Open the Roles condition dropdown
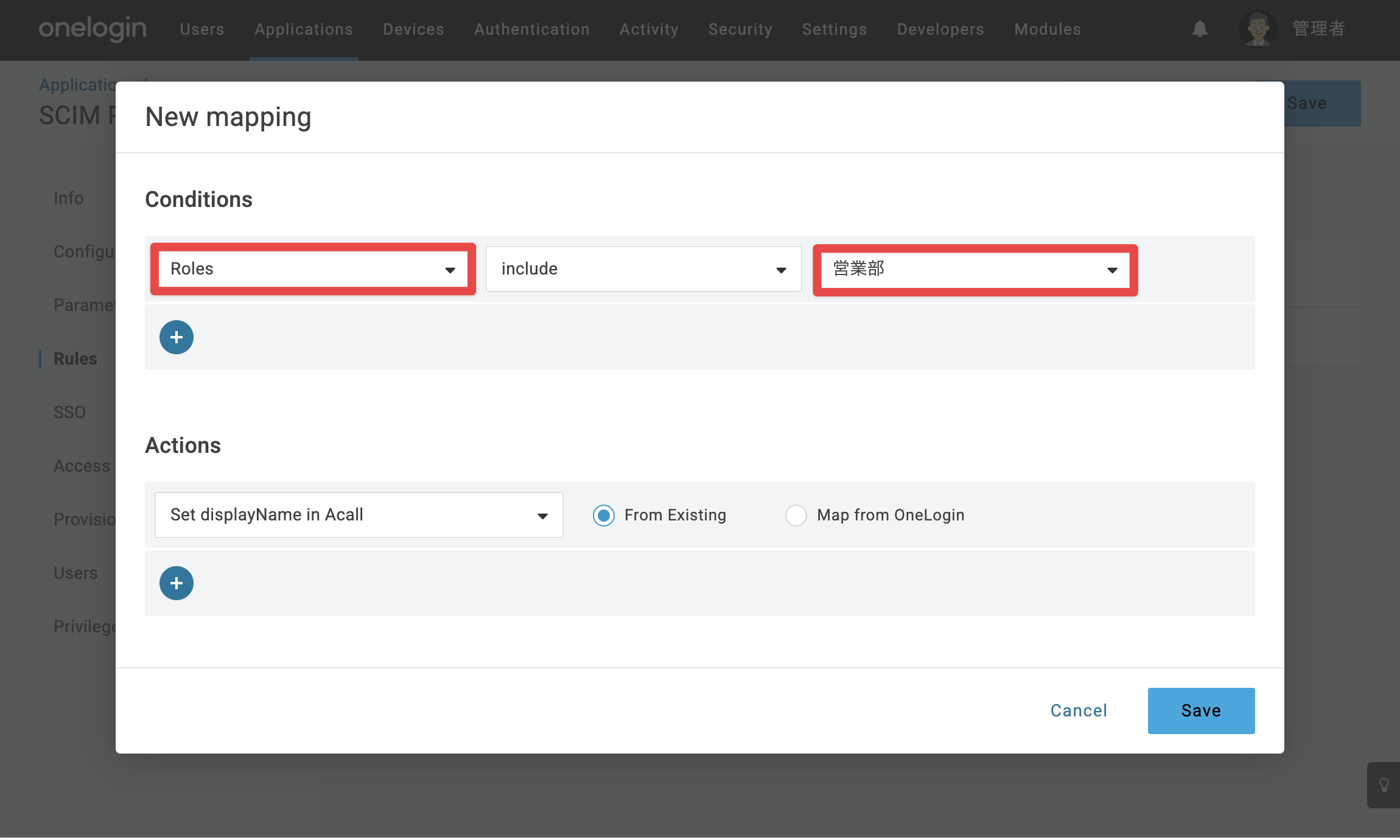 313,269
